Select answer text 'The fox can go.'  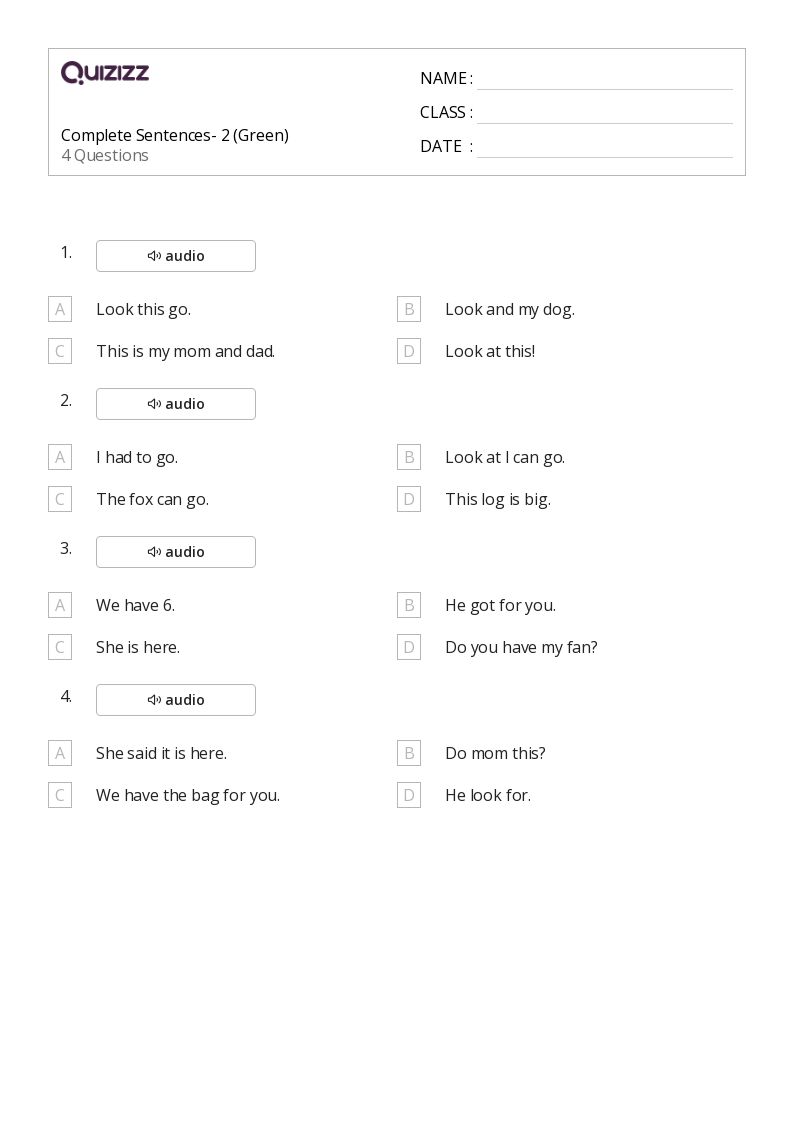coord(152,500)
